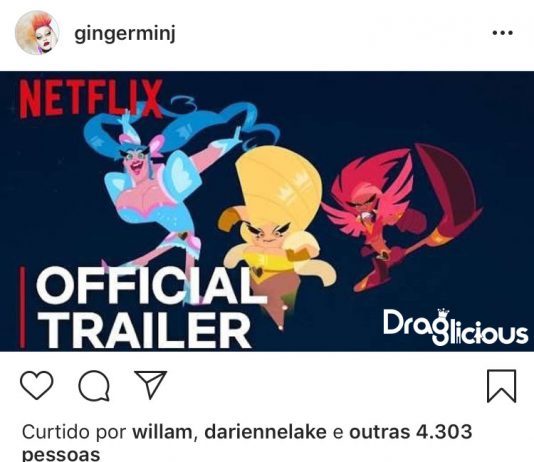Open the three-dot post options menu

pos(502,33)
